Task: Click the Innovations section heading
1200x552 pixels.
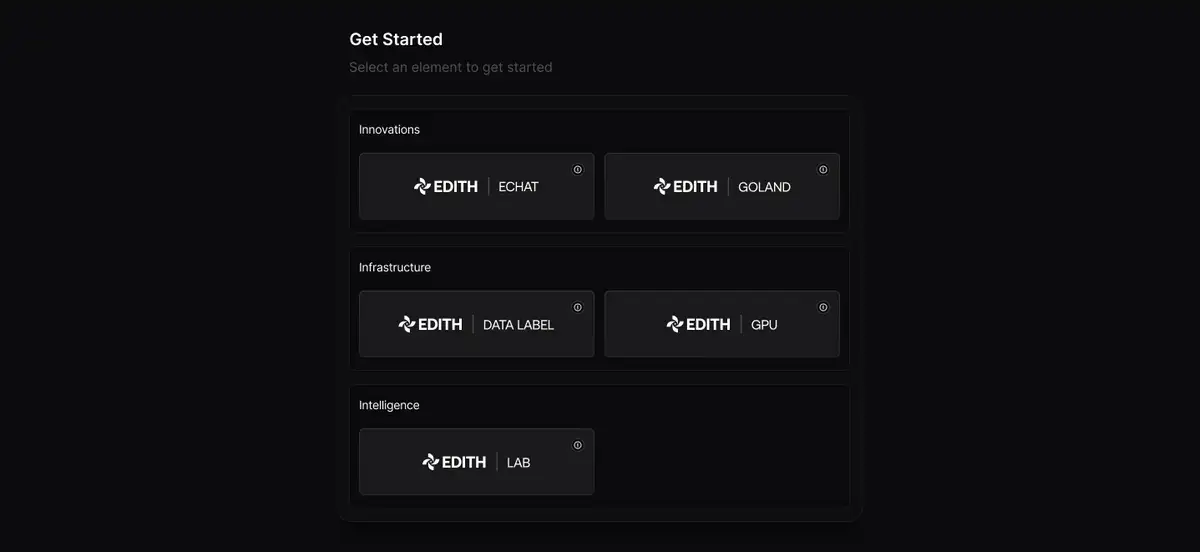Action: [389, 130]
